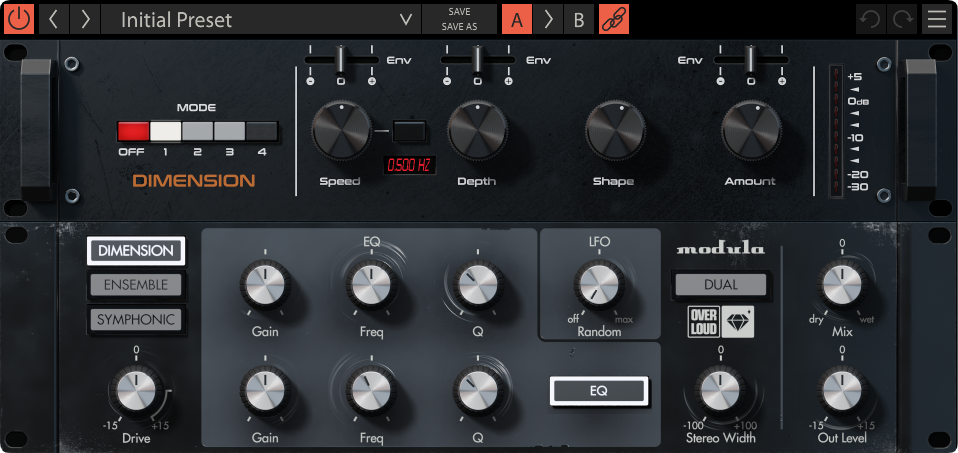This screenshot has height=453, width=958.
Task: Click the upper EQ Freq knob
Action: pyautogui.click(x=371, y=285)
